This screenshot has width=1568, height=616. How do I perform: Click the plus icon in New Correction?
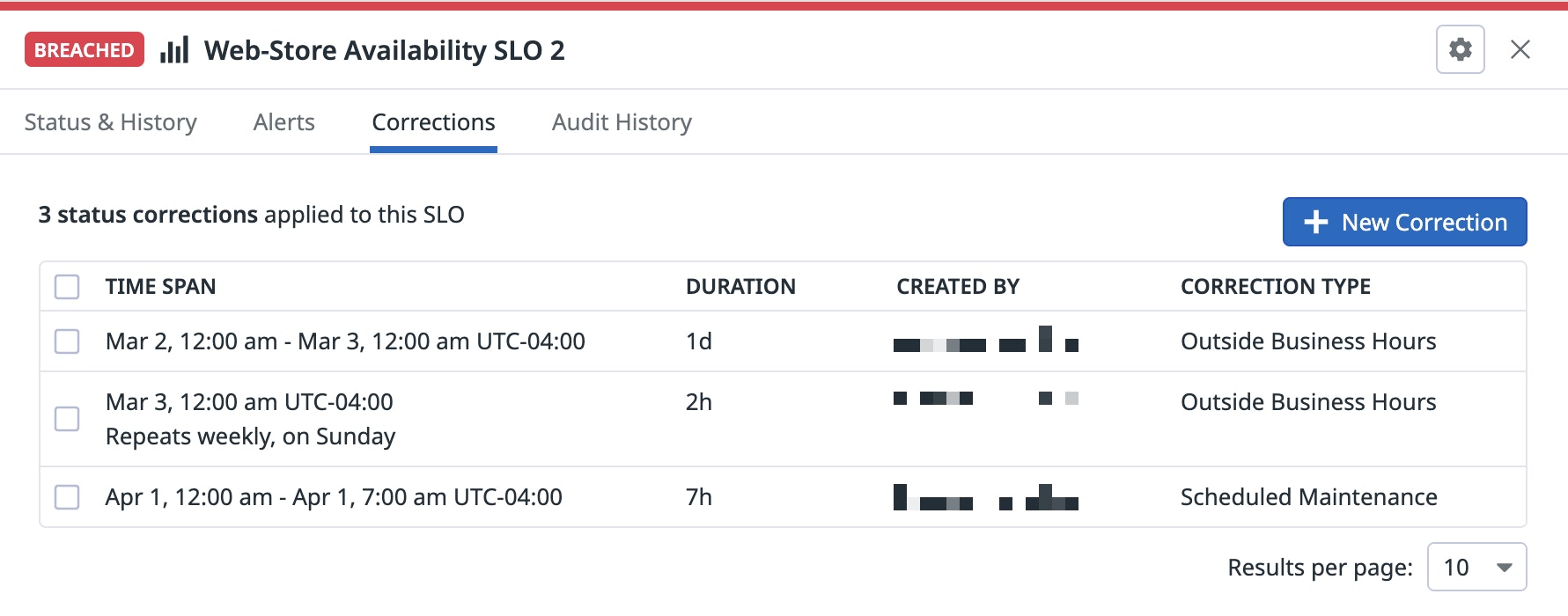pos(1315,222)
